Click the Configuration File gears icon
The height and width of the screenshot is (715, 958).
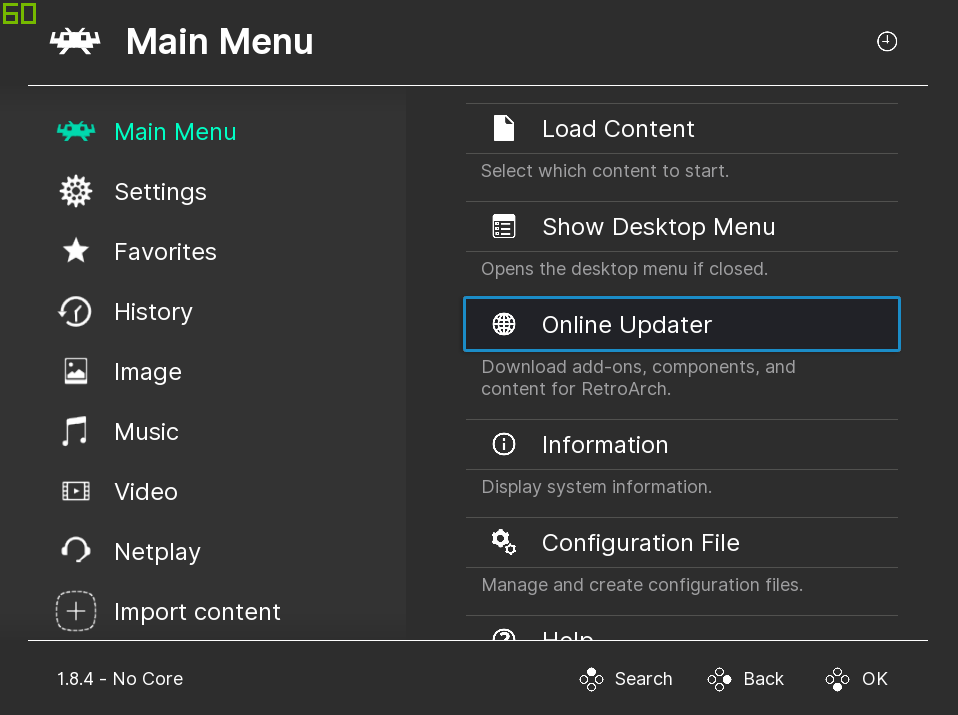tap(504, 542)
